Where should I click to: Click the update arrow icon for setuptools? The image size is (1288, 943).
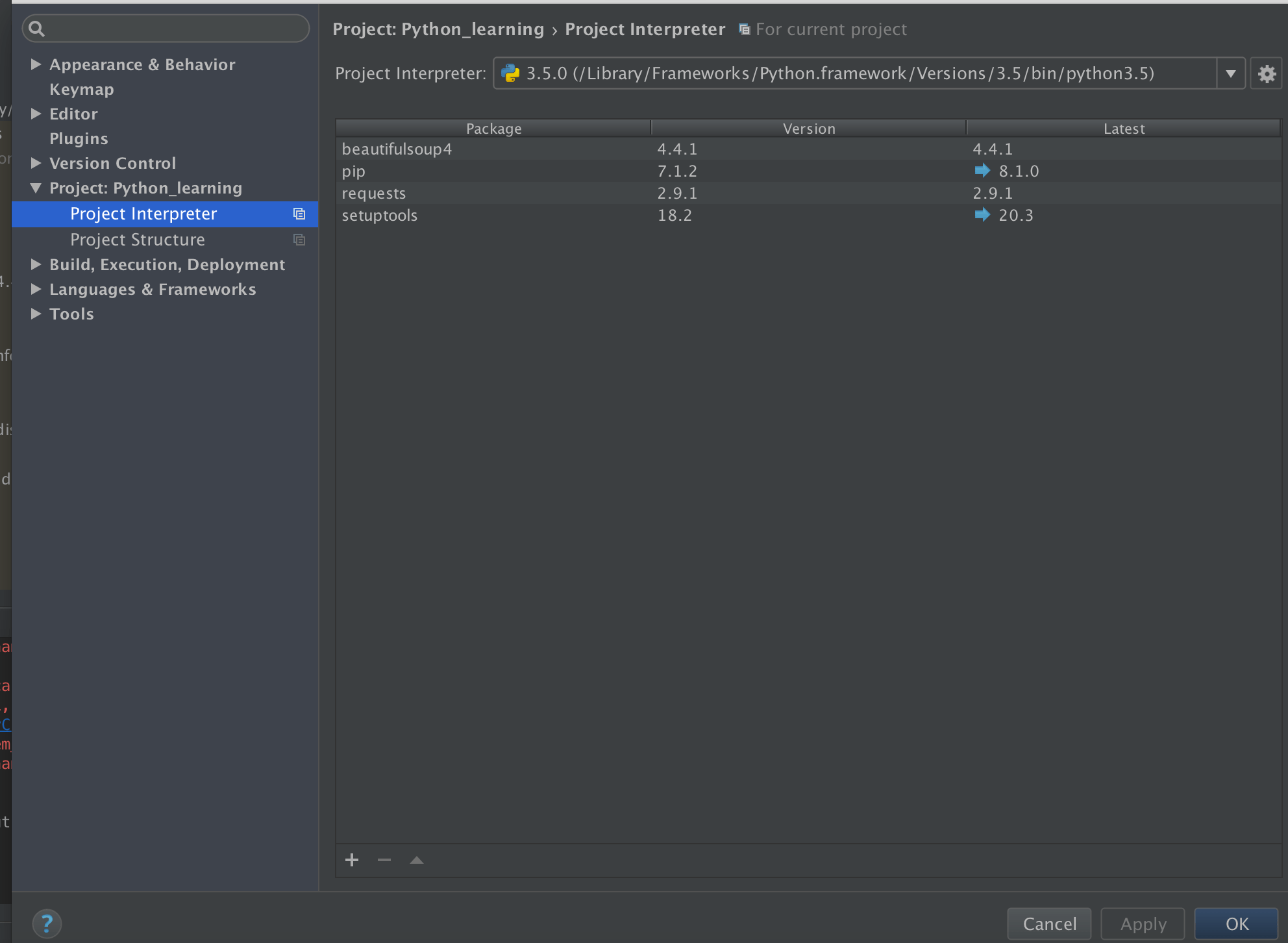(982, 214)
